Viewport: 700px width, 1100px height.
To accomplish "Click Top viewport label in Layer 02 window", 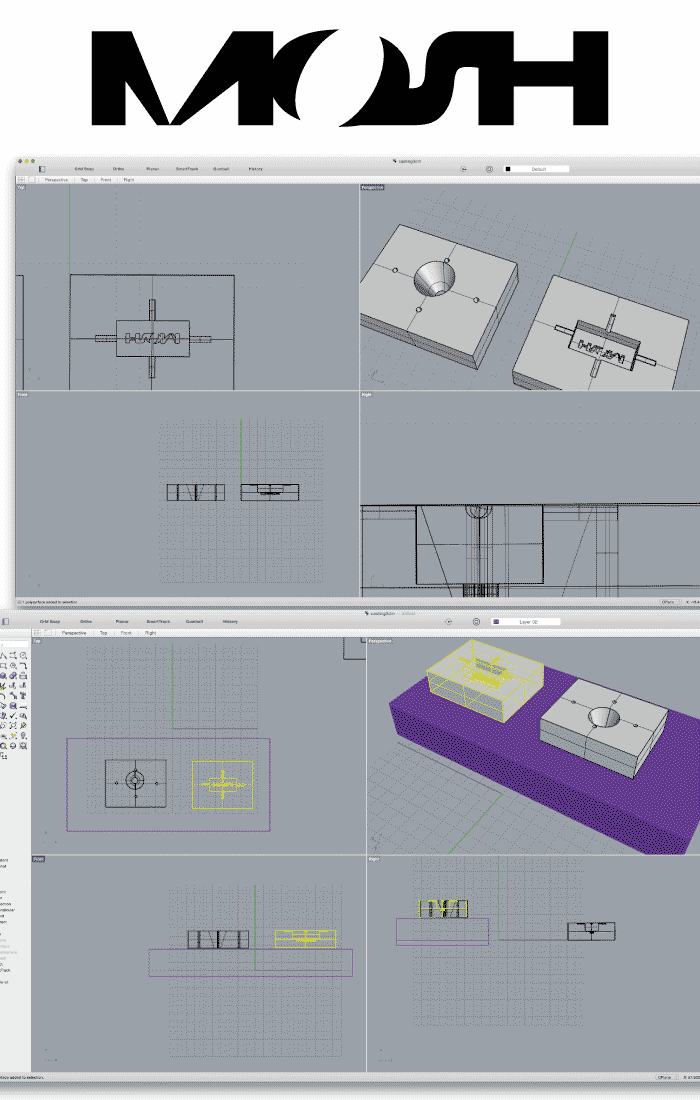I will coord(37,640).
